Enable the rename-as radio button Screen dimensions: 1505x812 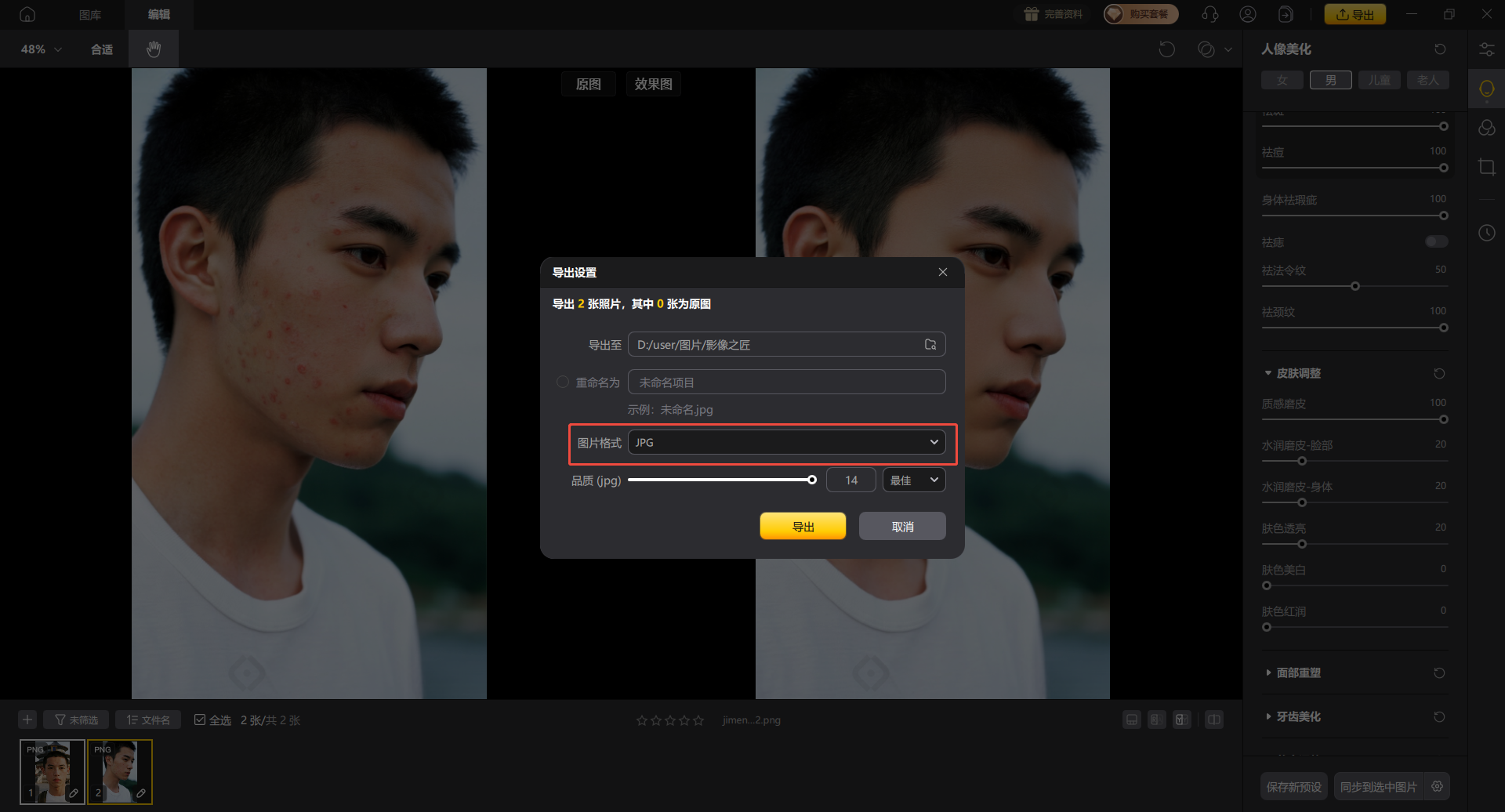pyautogui.click(x=563, y=382)
